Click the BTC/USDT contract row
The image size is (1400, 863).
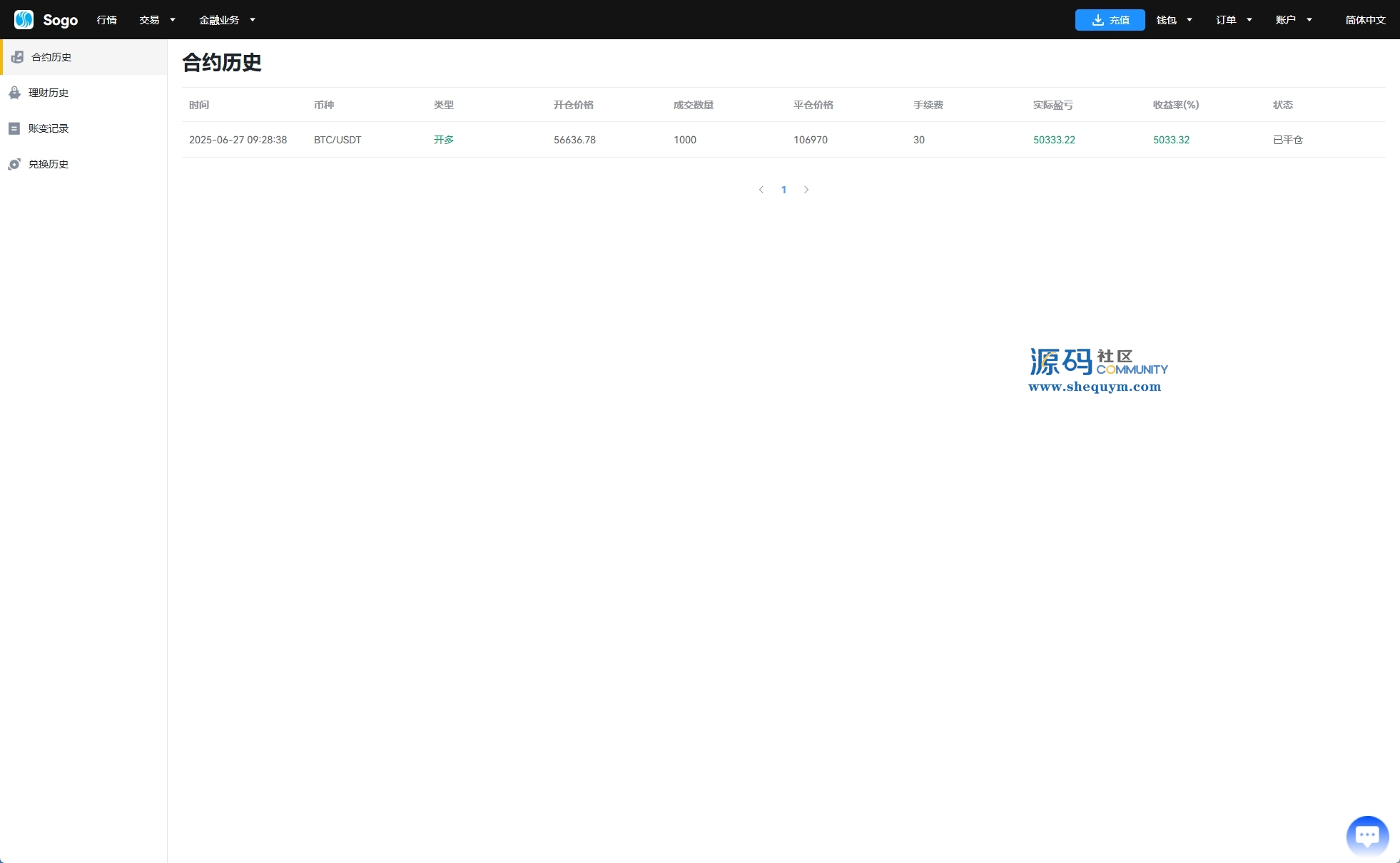(x=338, y=140)
